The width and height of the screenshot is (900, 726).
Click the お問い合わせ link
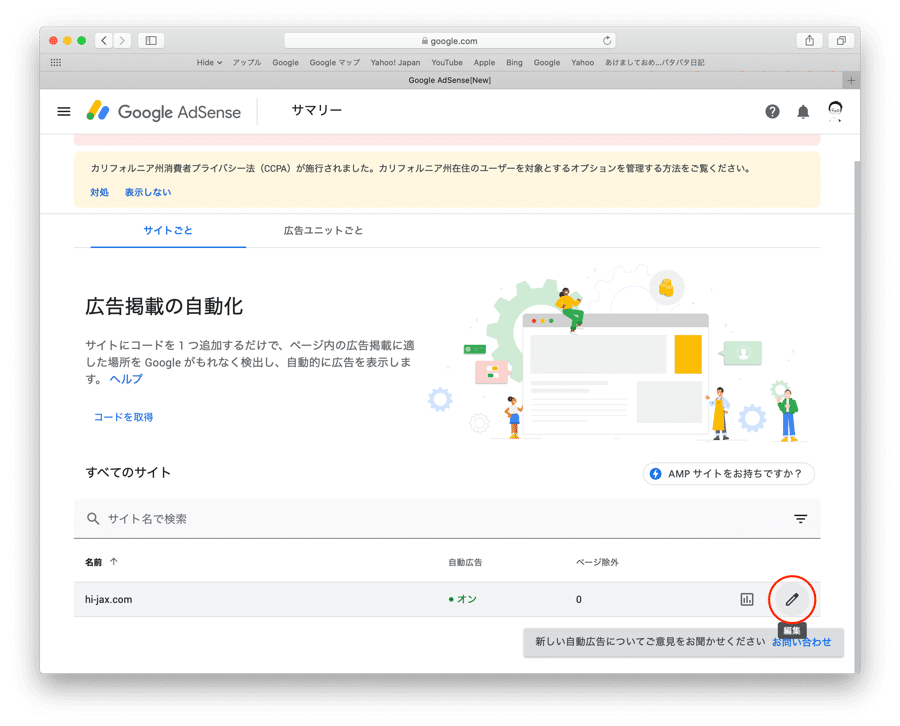(801, 642)
